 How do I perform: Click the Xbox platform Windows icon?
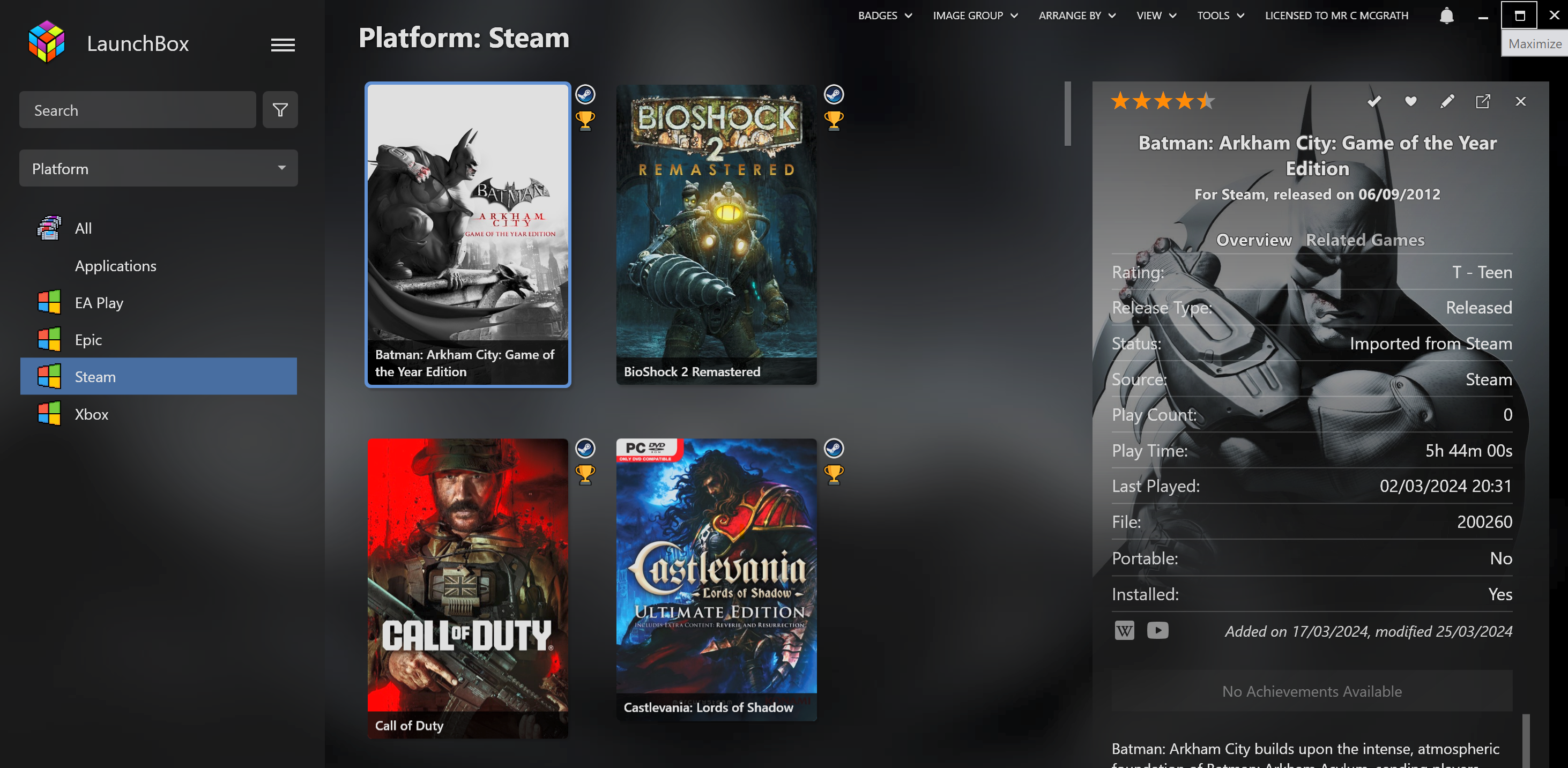pos(49,414)
